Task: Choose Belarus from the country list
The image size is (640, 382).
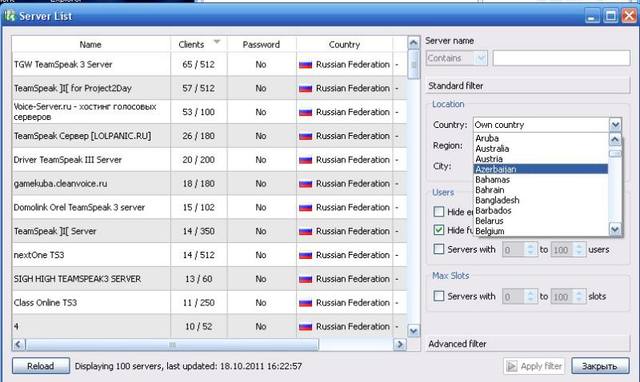Action: click(540, 221)
